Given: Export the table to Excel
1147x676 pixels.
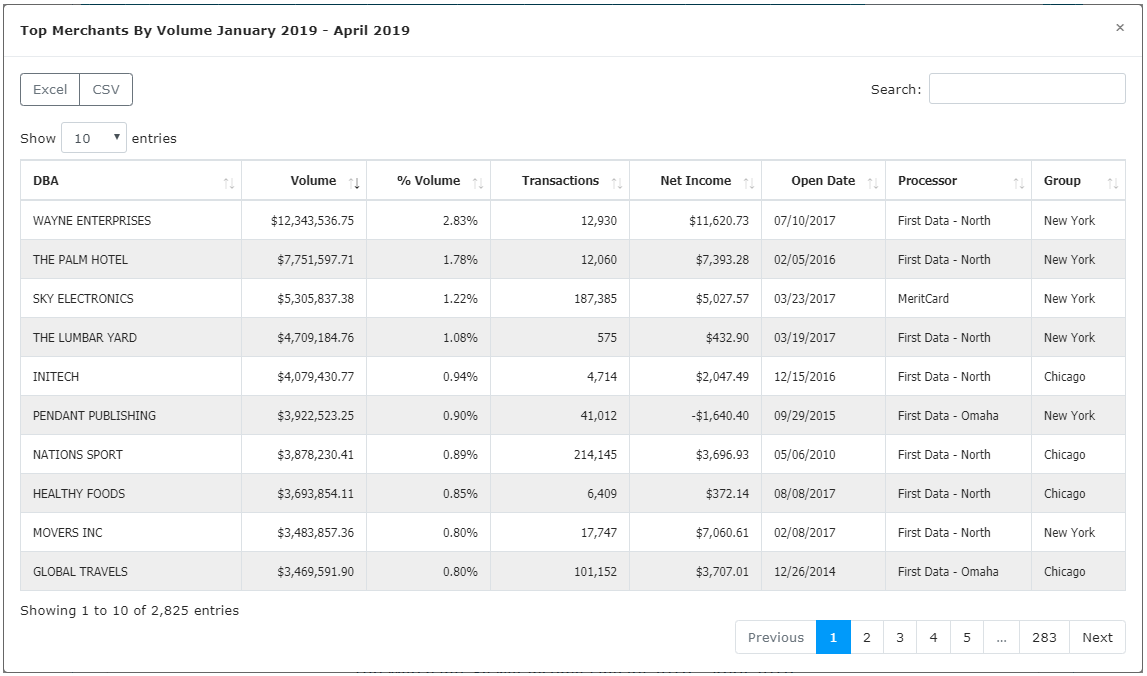Looking at the screenshot, I should pyautogui.click(x=50, y=89).
